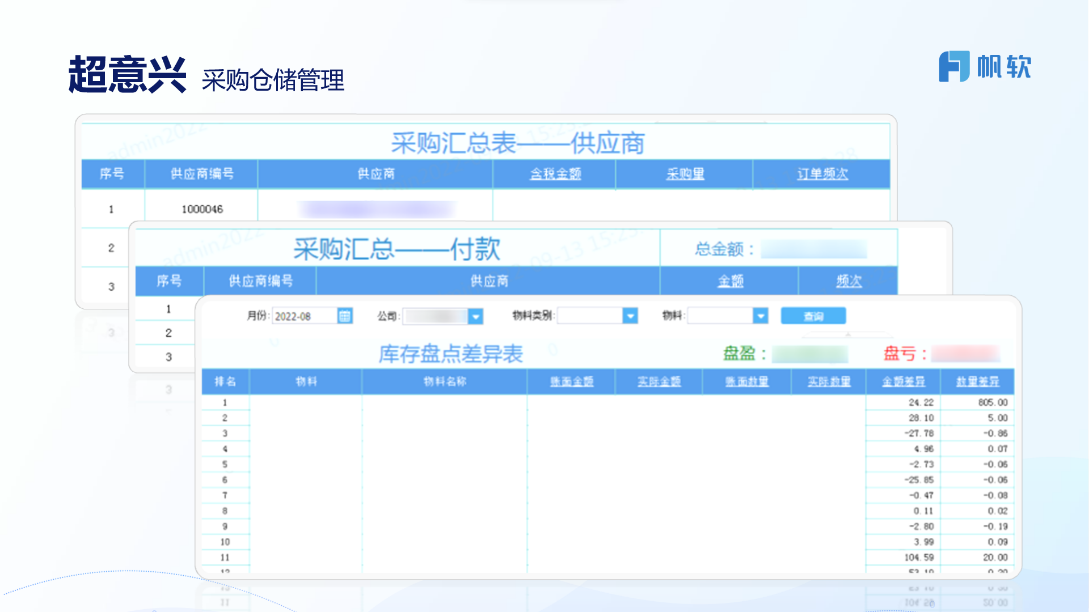Click the red 盘亏 label

pyautogui.click(x=905, y=354)
